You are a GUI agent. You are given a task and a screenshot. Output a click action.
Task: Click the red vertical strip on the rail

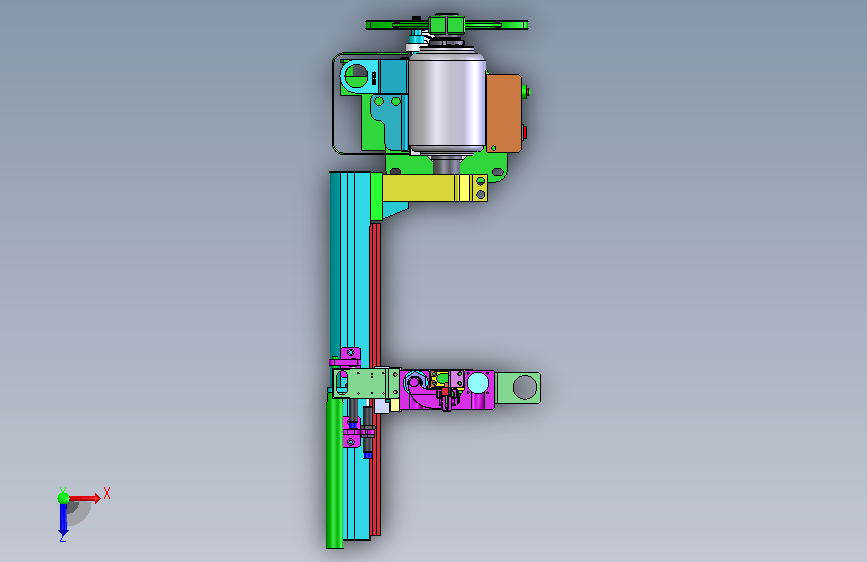375,379
